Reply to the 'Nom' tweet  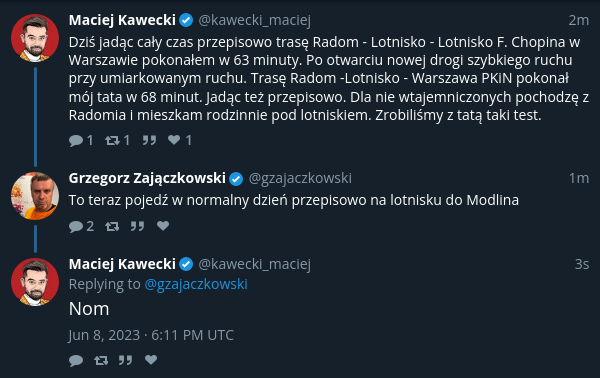pos(76,360)
